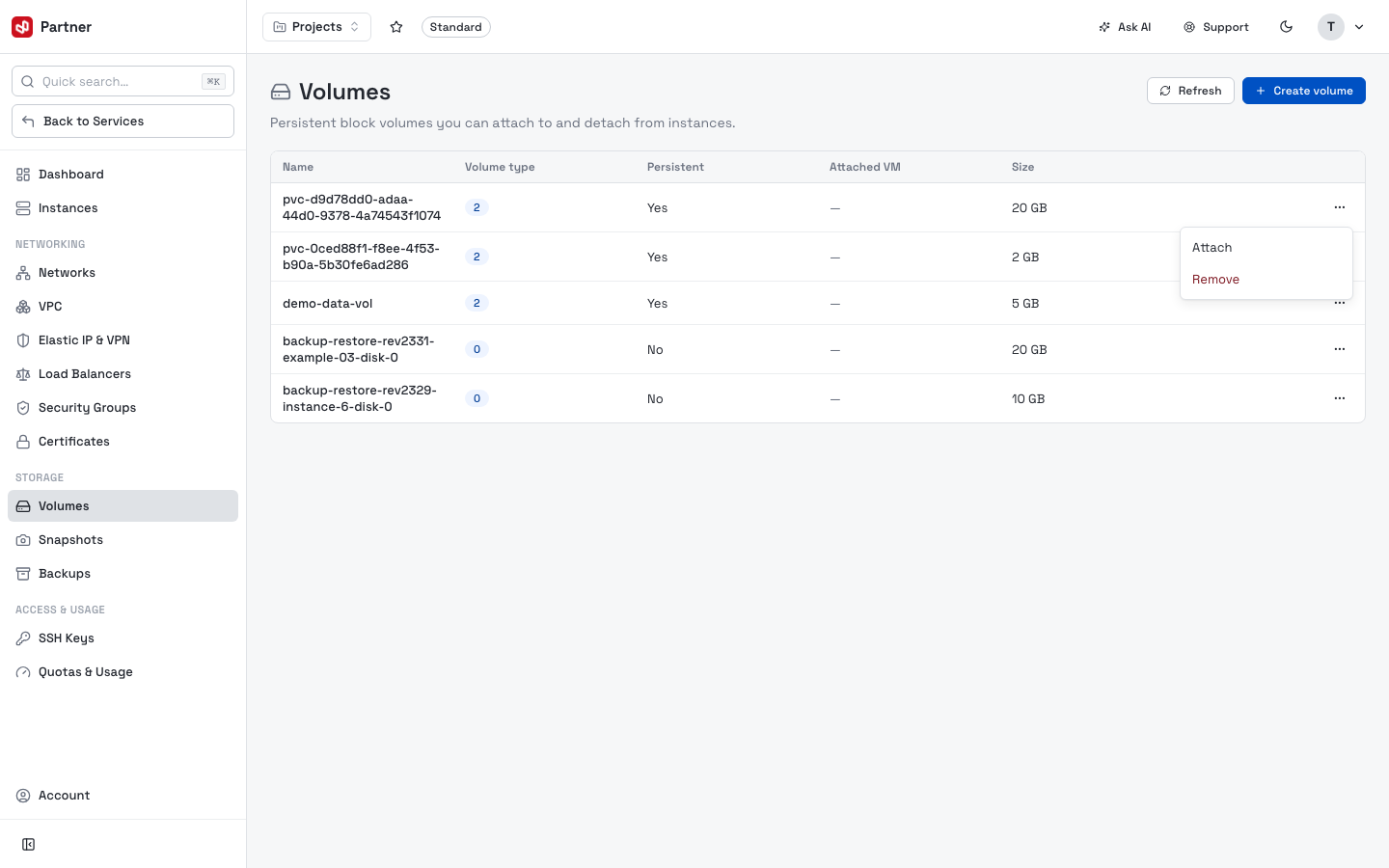Open Security Groups page
Image resolution: width=1389 pixels, height=868 pixels.
tap(123, 408)
